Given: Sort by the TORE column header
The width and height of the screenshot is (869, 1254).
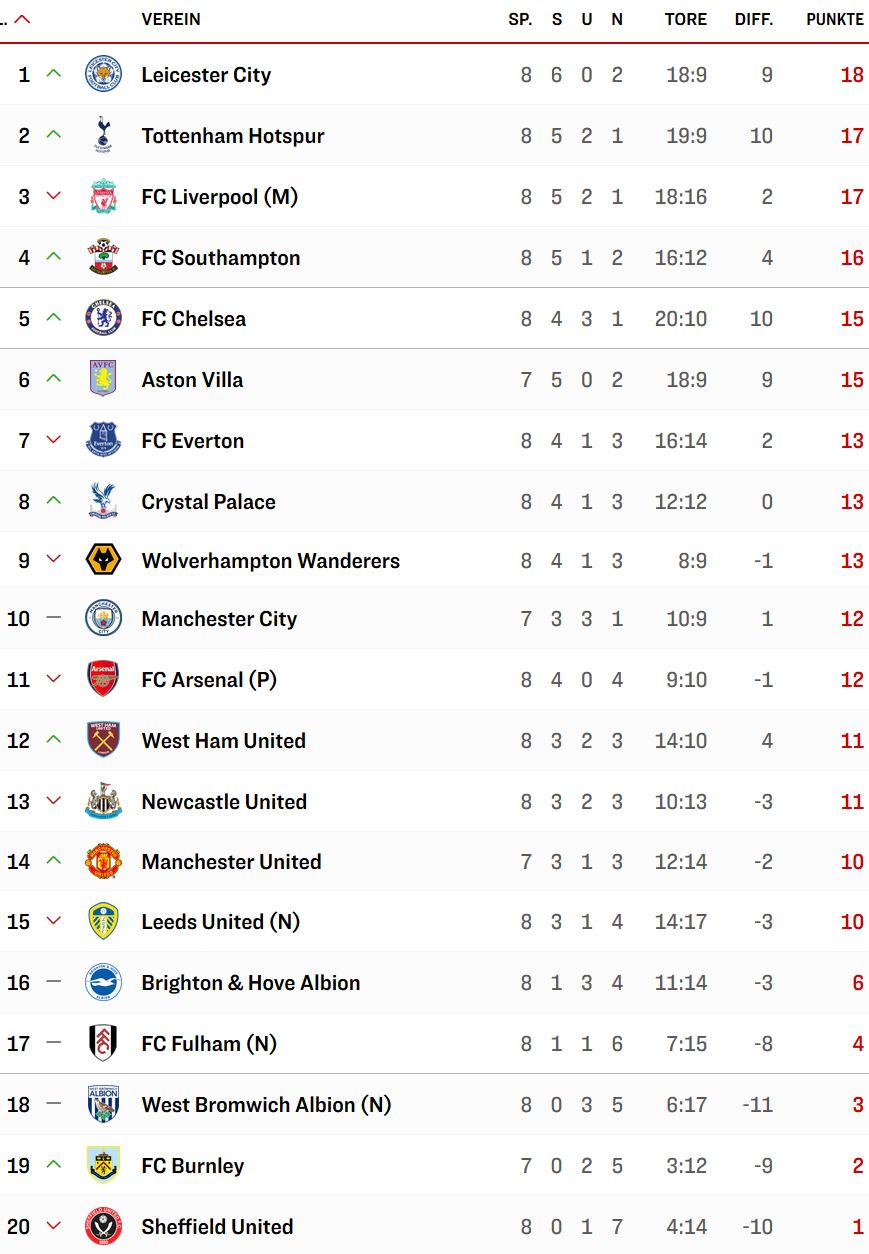Looking at the screenshot, I should tap(686, 19).
